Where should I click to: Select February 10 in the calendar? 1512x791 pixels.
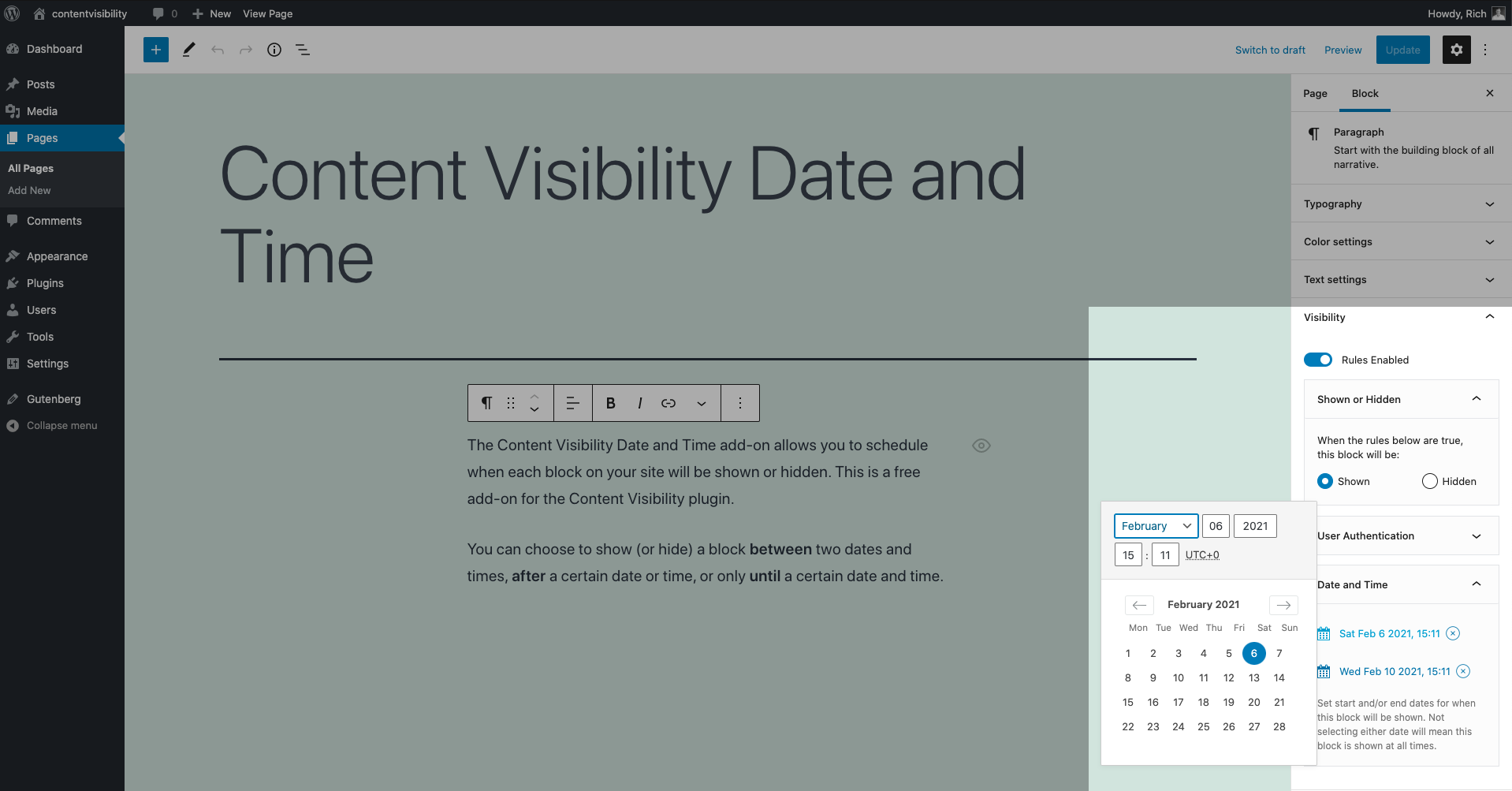(x=1179, y=677)
